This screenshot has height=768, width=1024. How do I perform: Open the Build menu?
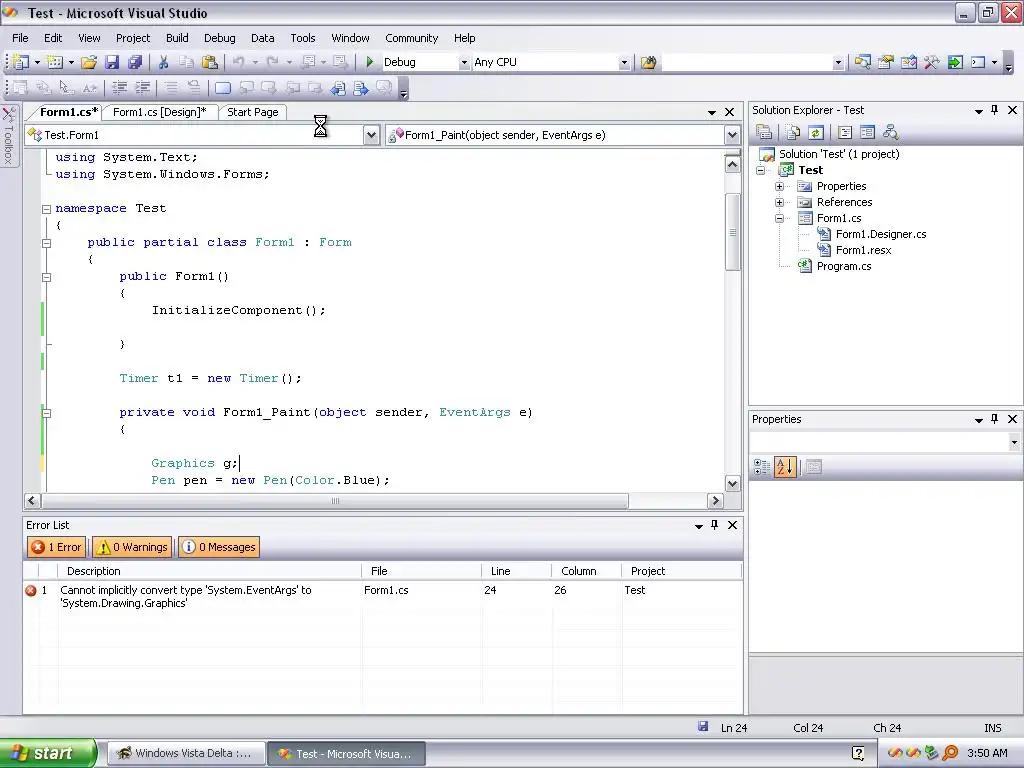[177, 38]
